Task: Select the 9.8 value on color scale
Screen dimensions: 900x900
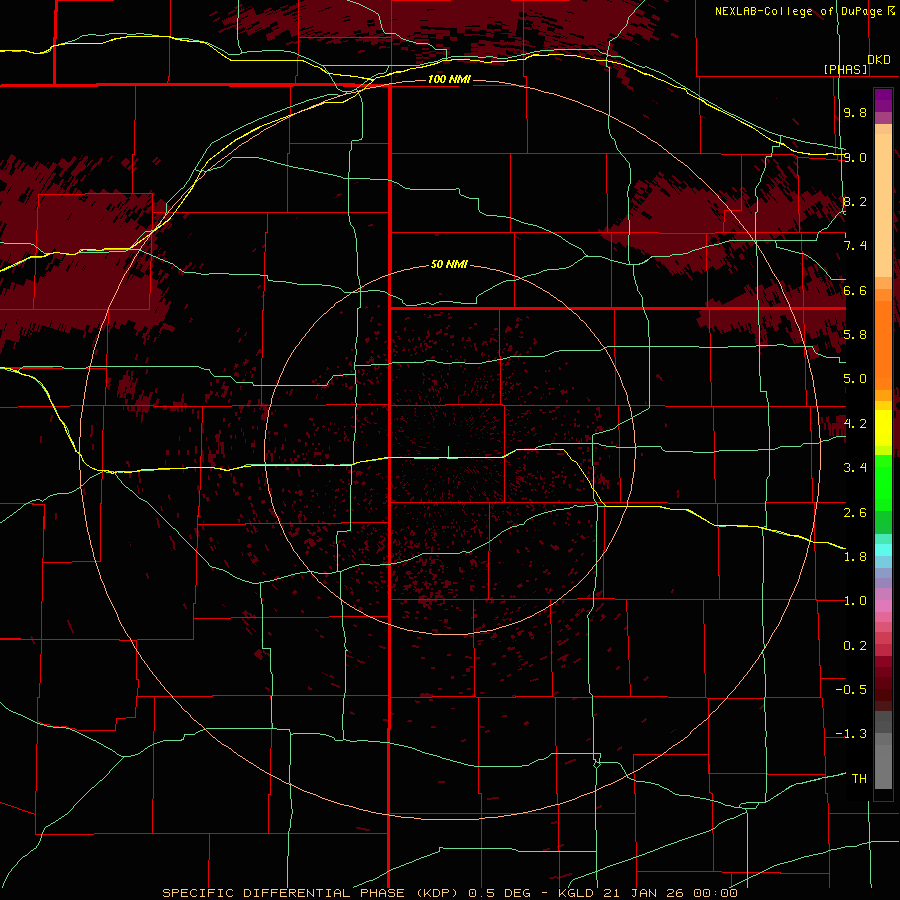Action: (855, 112)
